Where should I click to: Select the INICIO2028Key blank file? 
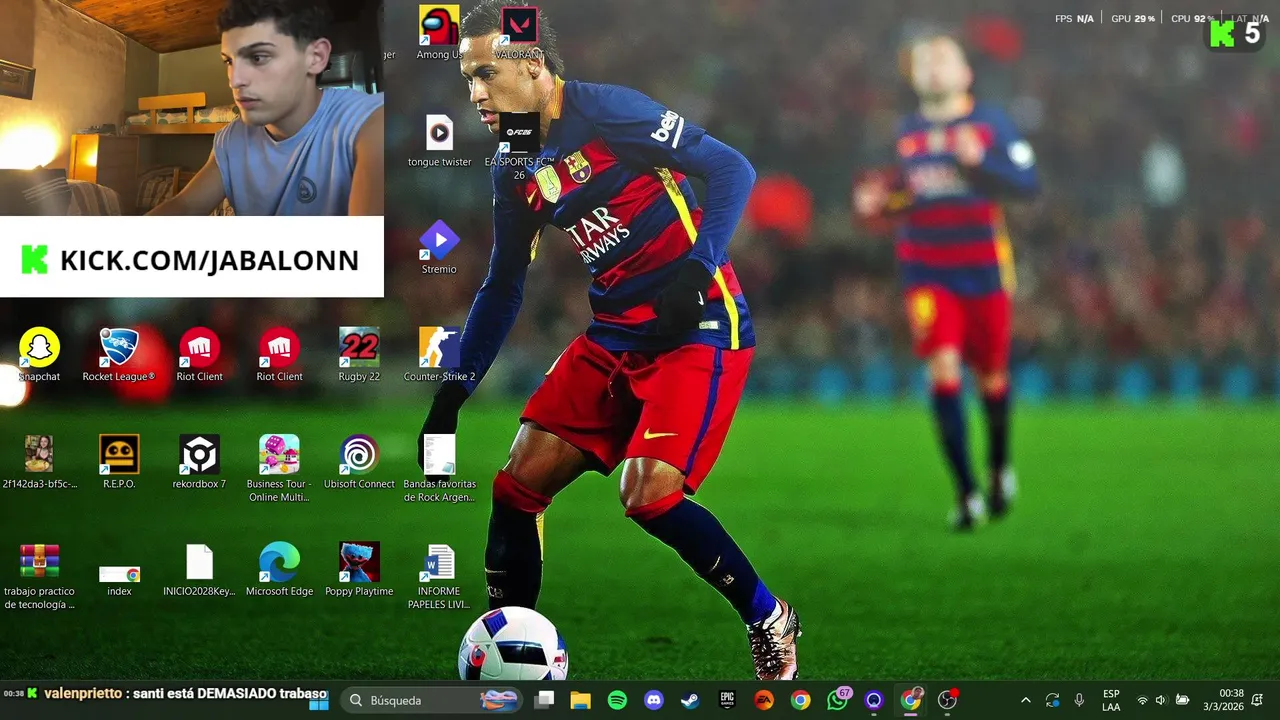click(x=199, y=570)
